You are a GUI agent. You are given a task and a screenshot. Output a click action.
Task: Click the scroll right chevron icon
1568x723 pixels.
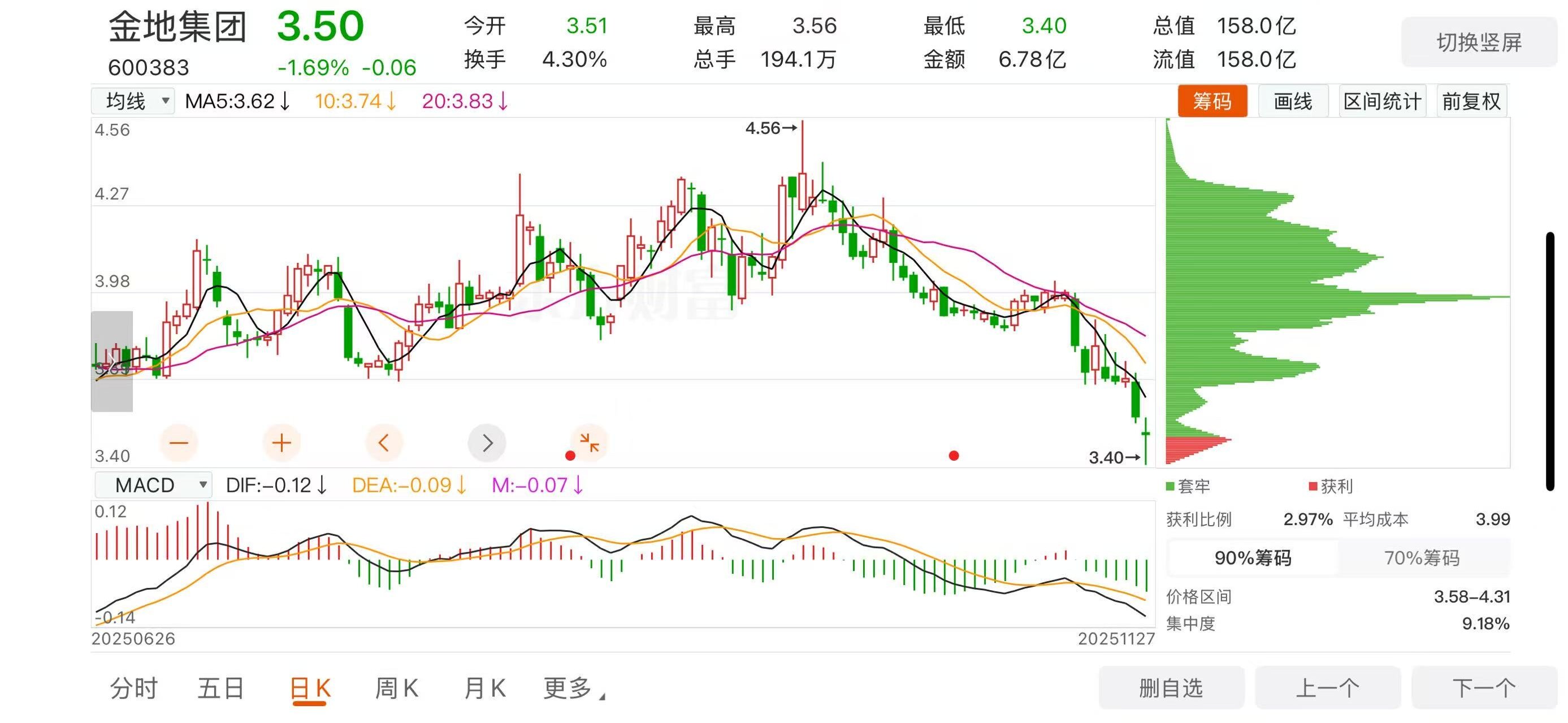click(x=486, y=443)
